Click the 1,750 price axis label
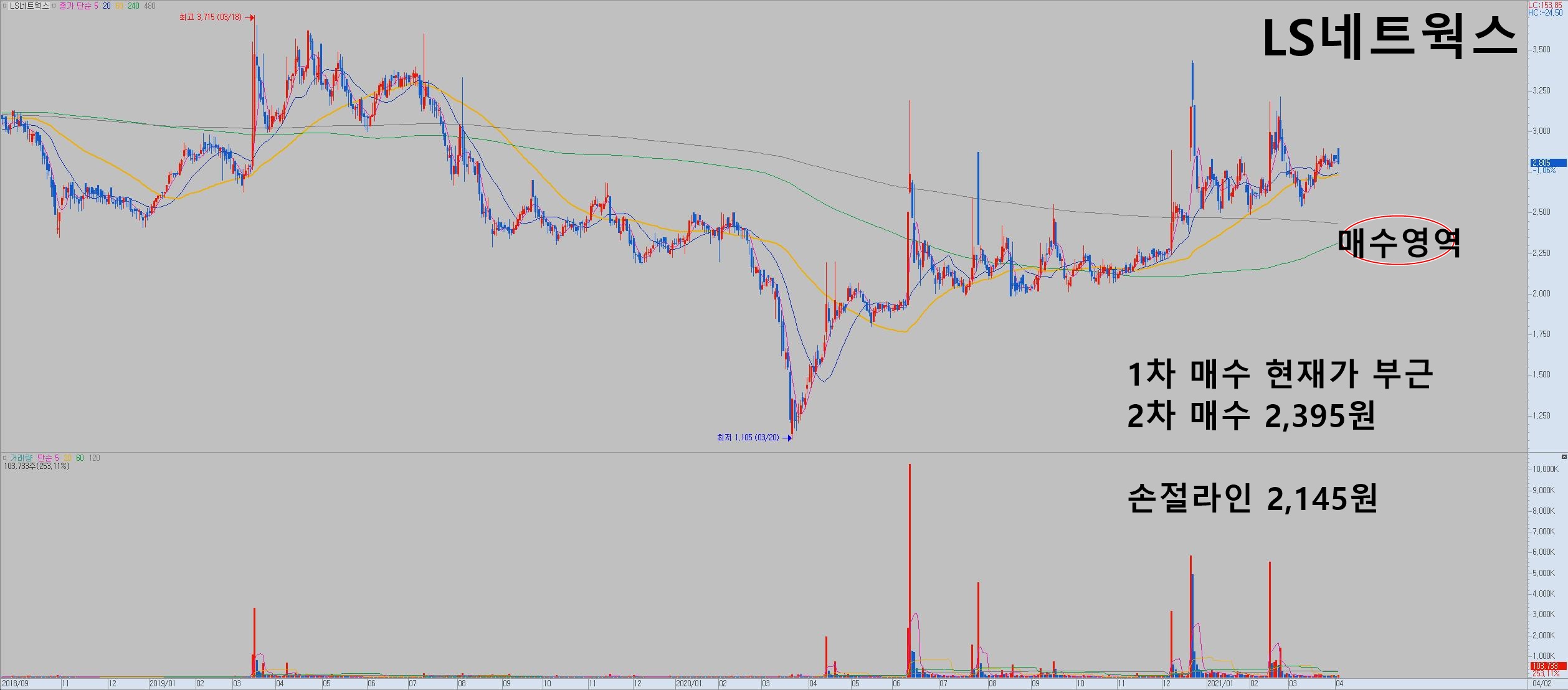 tap(1541, 334)
